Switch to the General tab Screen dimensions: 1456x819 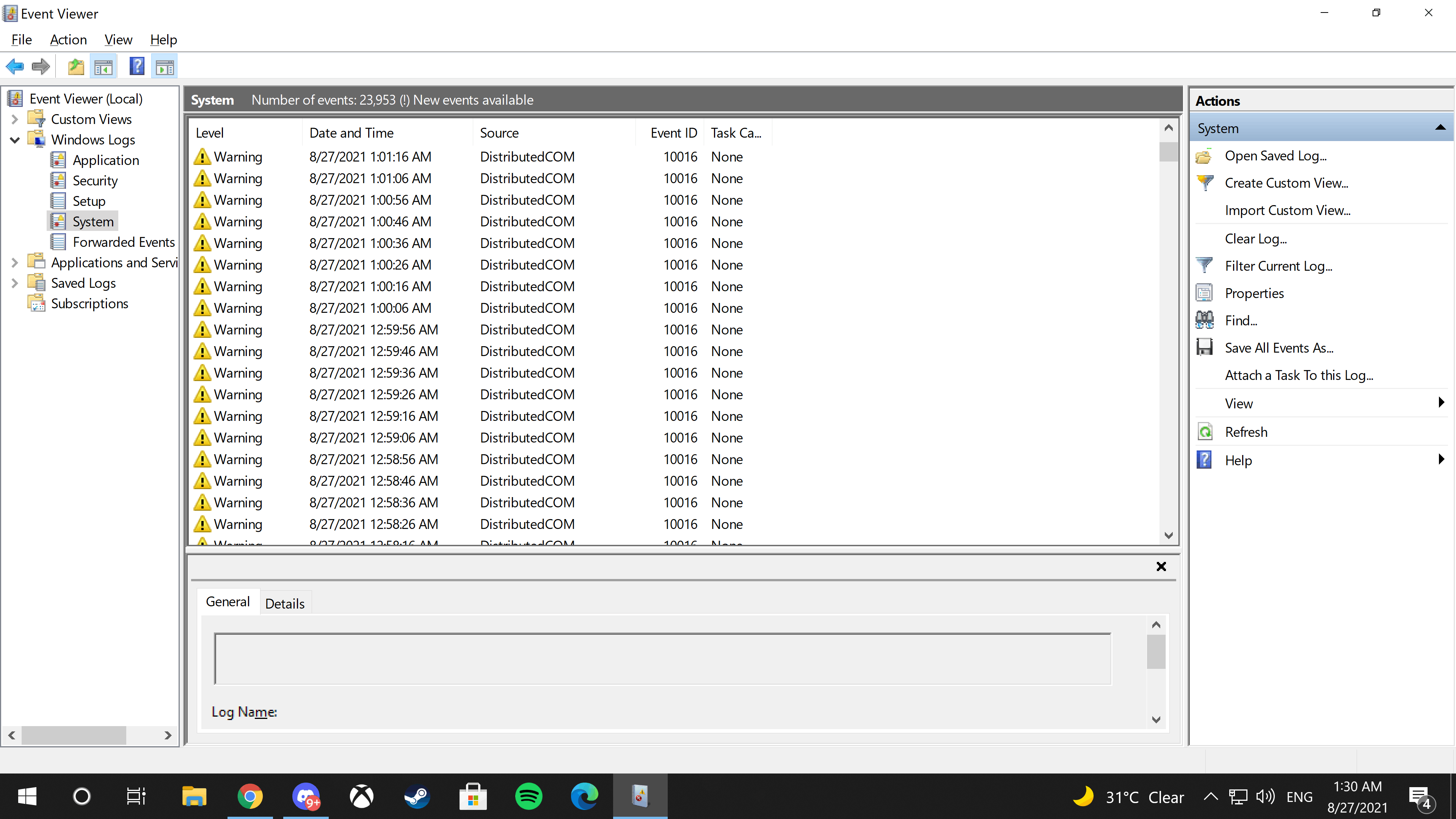[x=228, y=602]
